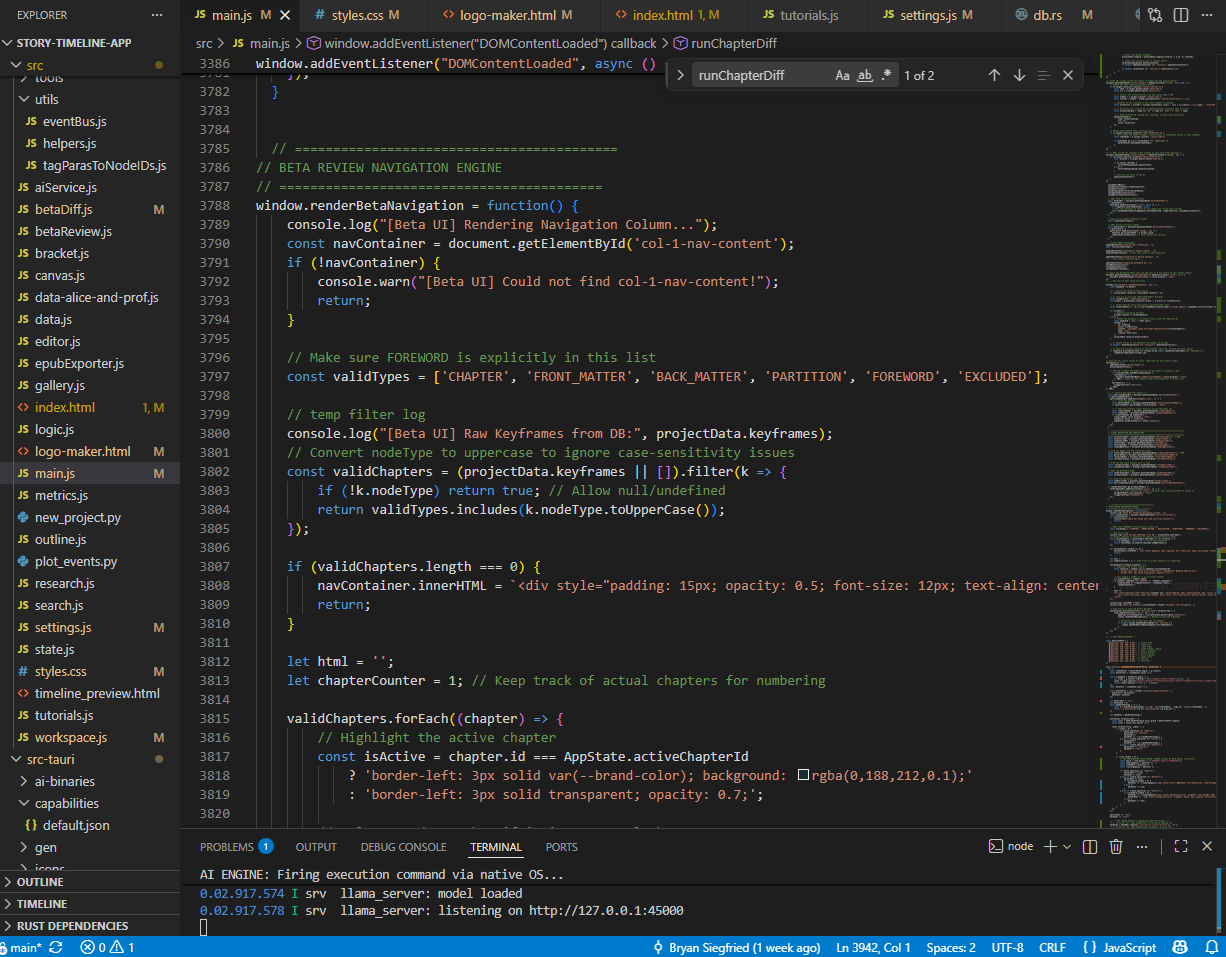1226x957 pixels.
Task: Open betaDiff.js in Explorer
Action: tap(90, 209)
